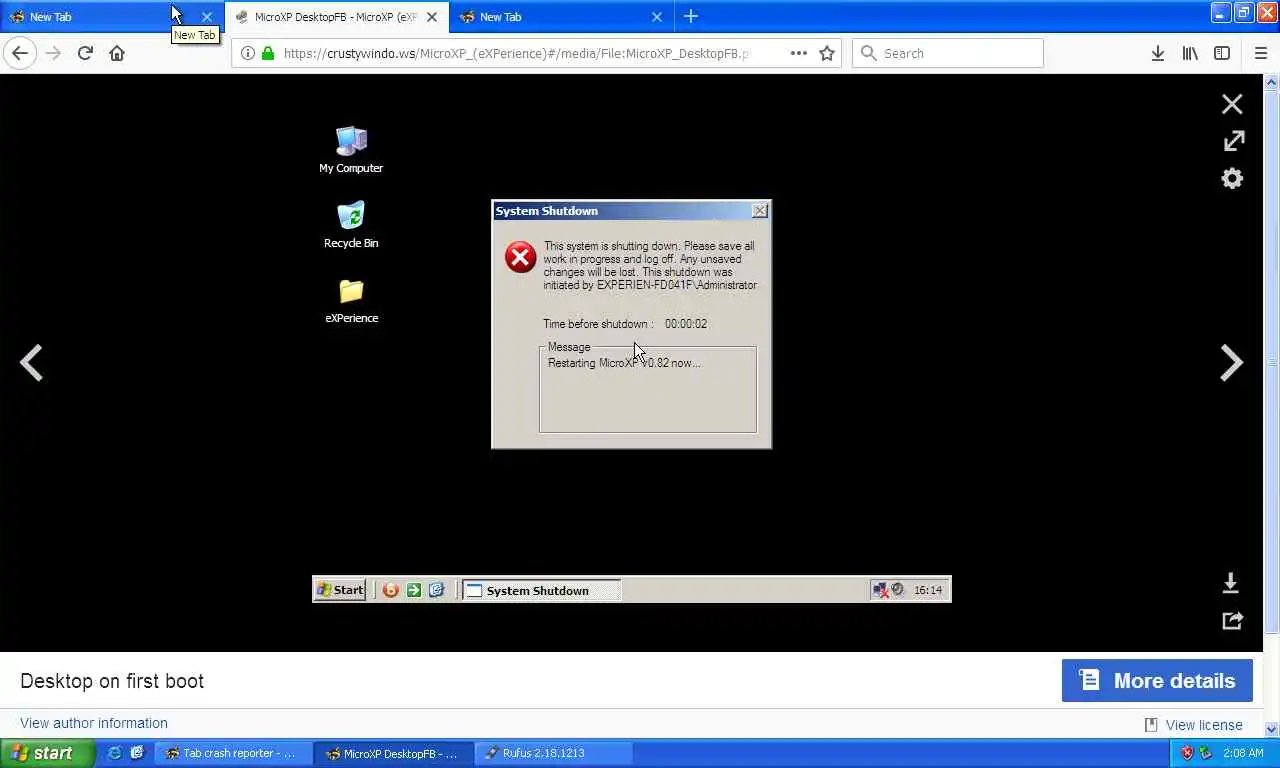This screenshot has width=1280, height=768.
Task: Show the next image
Action: point(1231,362)
